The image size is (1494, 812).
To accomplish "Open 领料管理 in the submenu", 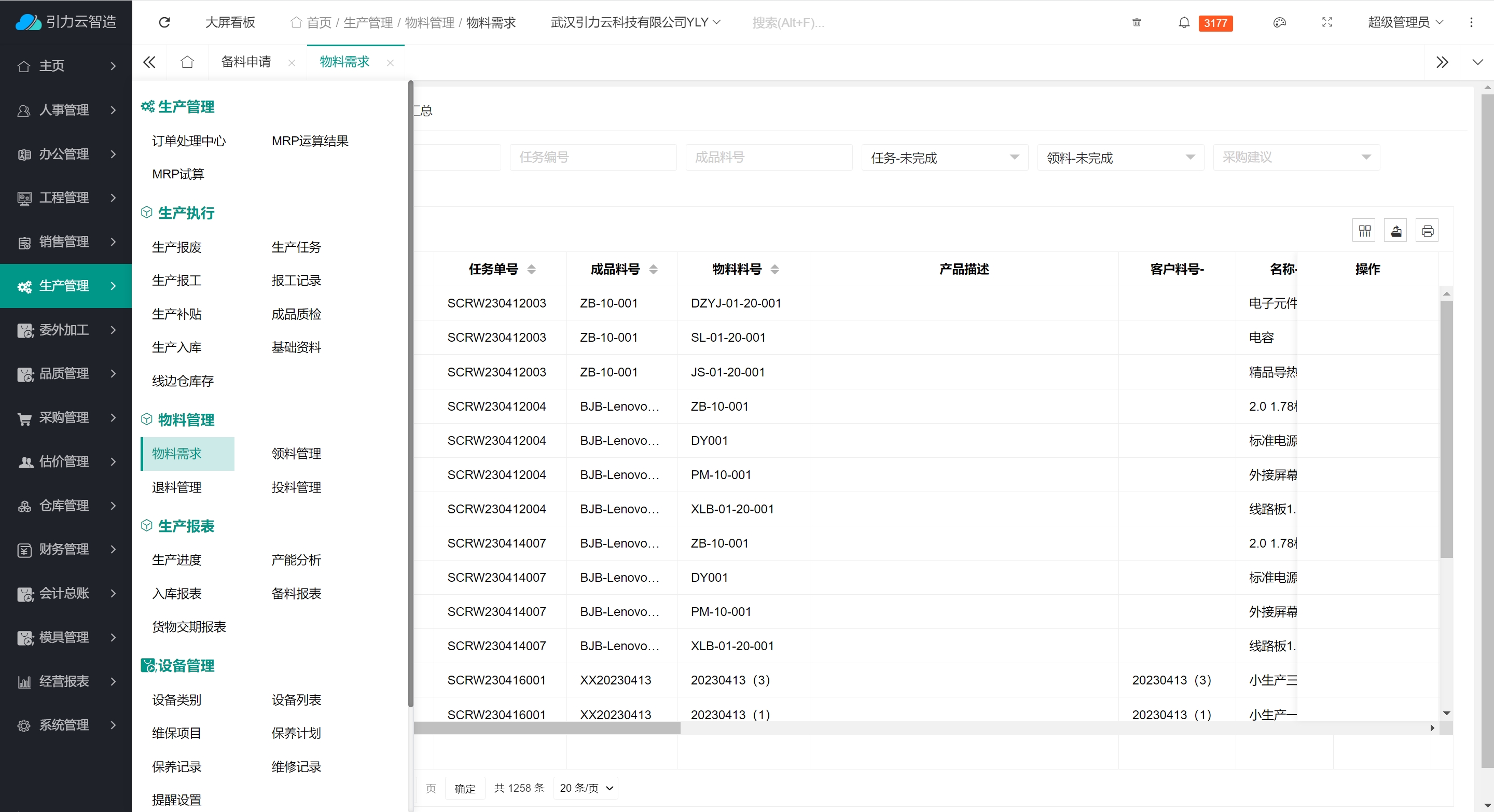I will tap(296, 453).
